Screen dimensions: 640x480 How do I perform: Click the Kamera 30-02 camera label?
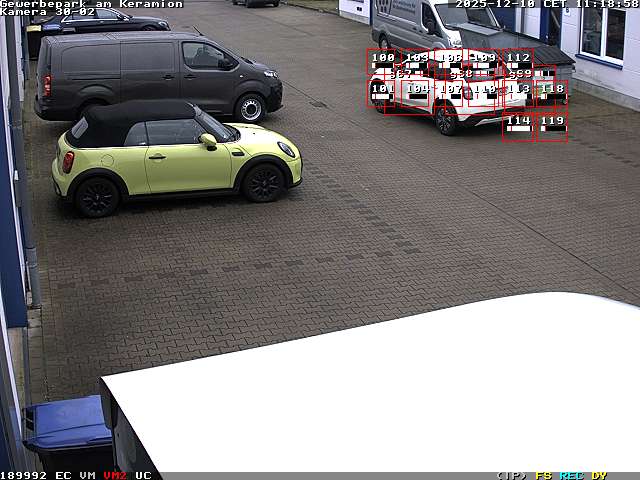48,12
